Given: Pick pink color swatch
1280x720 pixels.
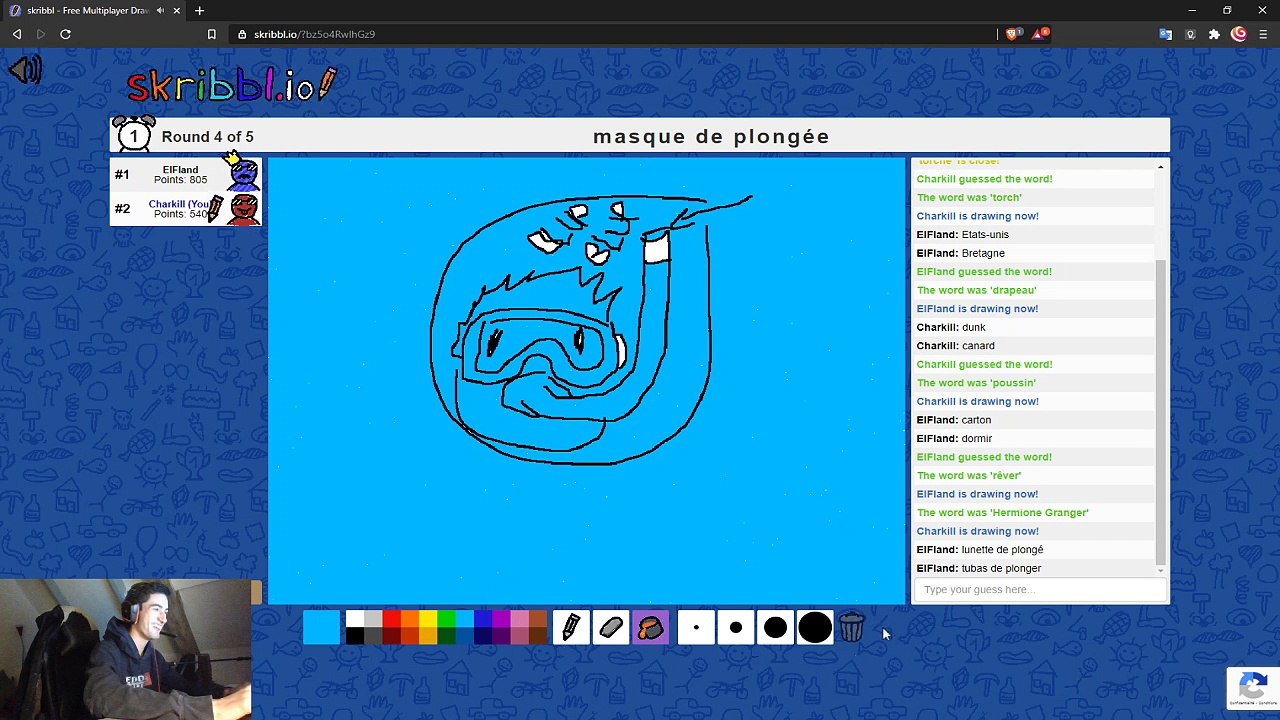Looking at the screenshot, I should [x=521, y=619].
